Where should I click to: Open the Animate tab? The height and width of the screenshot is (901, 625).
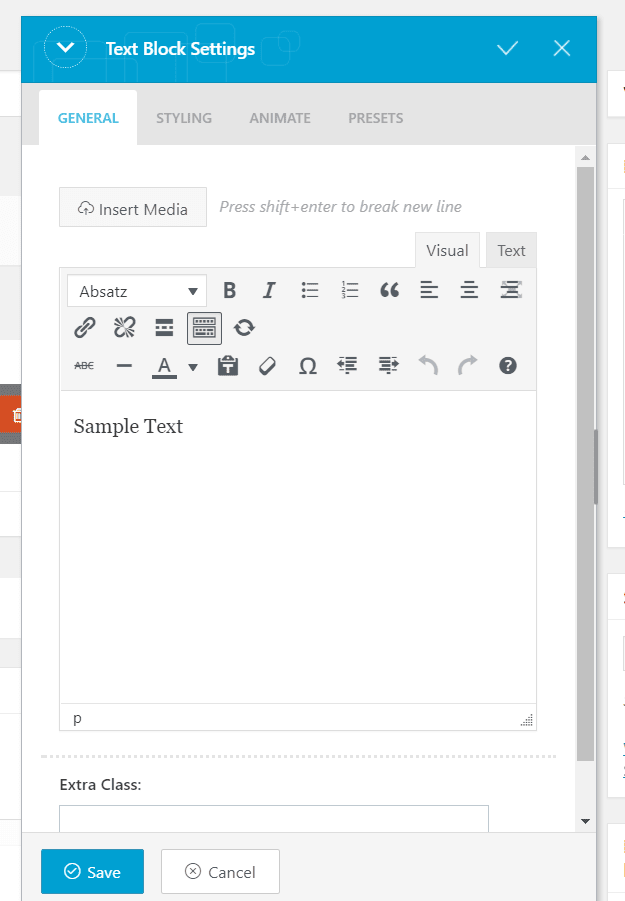280,118
